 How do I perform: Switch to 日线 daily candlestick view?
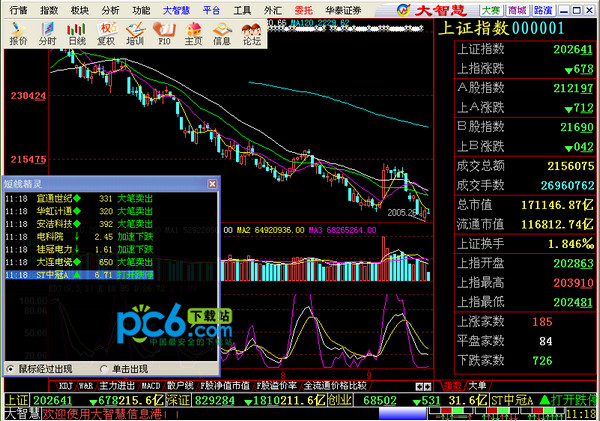pyautogui.click(x=76, y=34)
